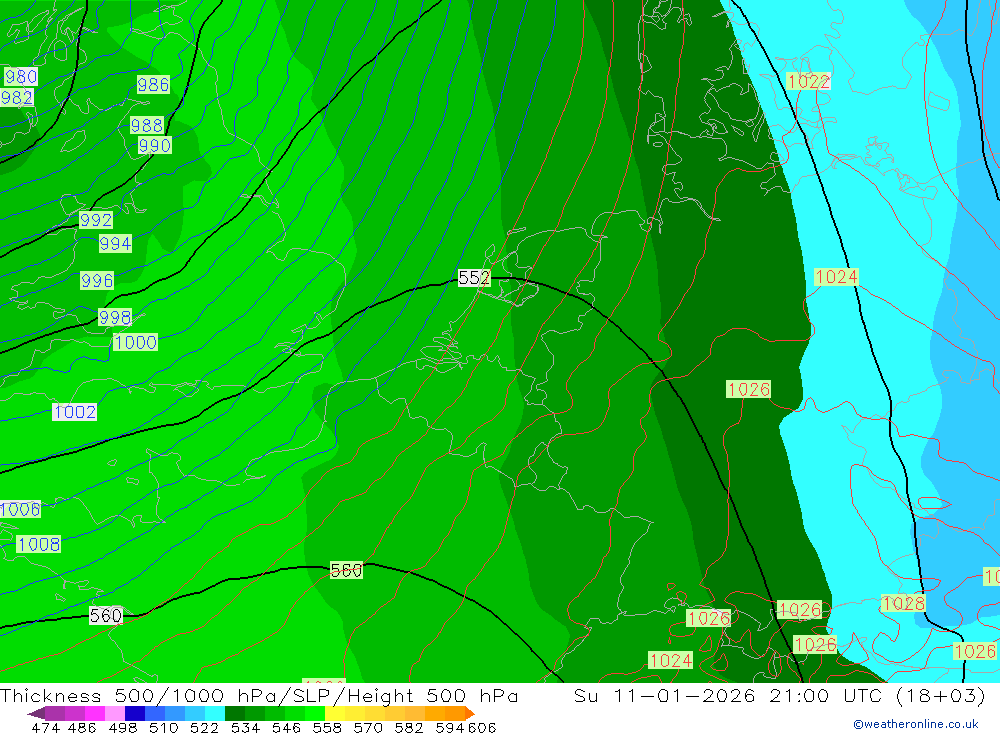Click the 510 legend value

164,727
